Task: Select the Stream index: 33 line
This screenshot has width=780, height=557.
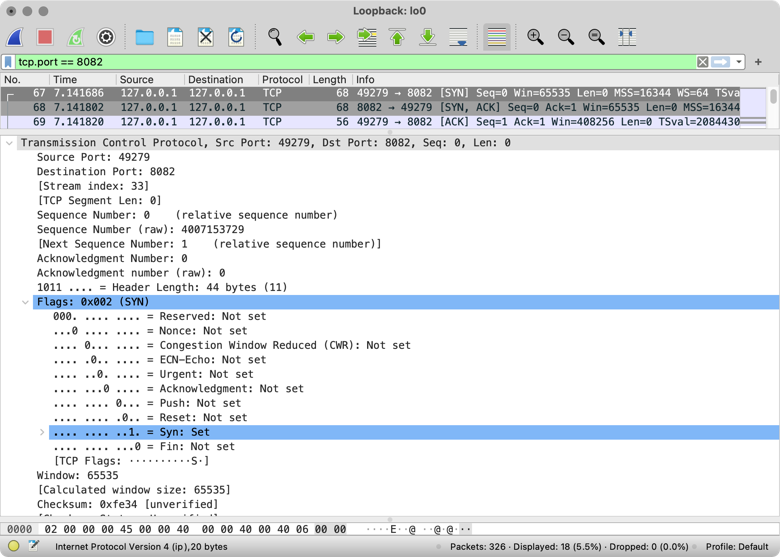Action: (93, 186)
